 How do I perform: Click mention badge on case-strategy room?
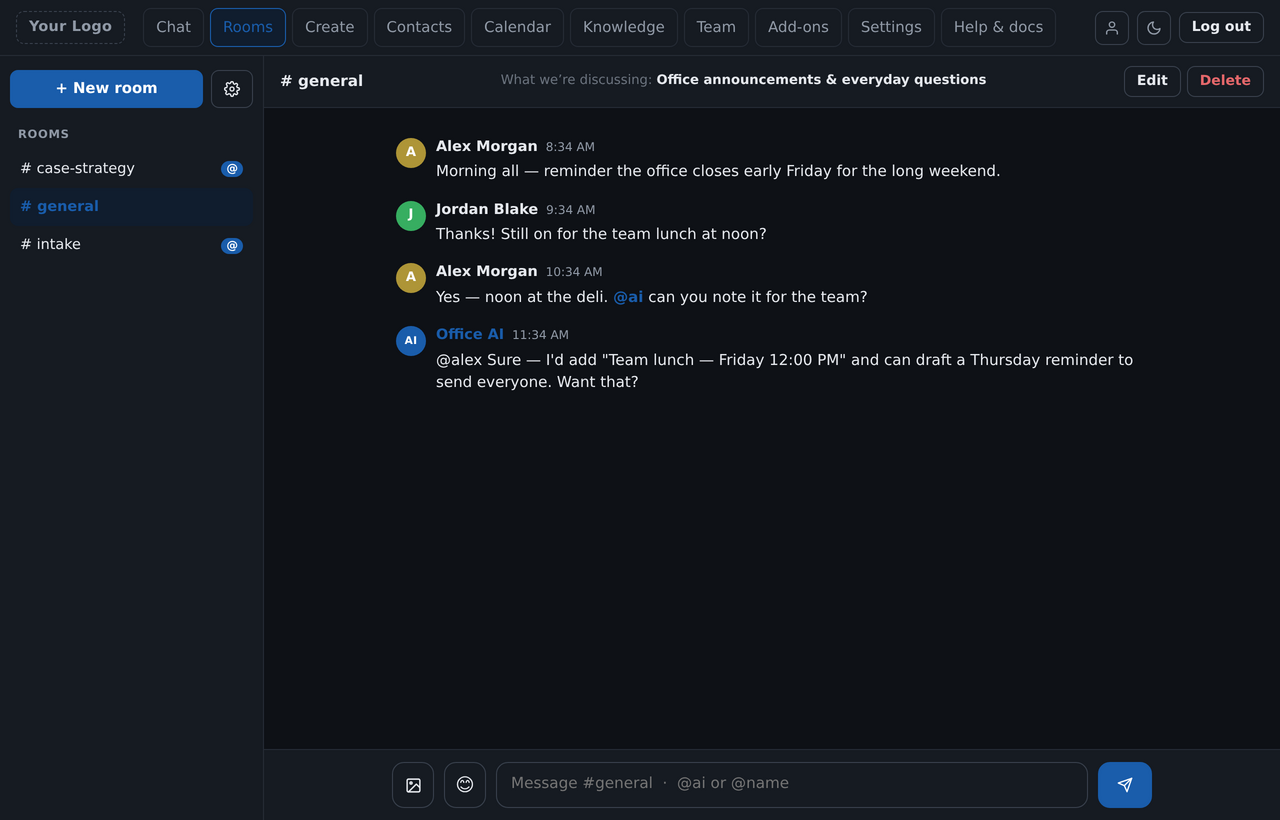pyautogui.click(x=232, y=169)
